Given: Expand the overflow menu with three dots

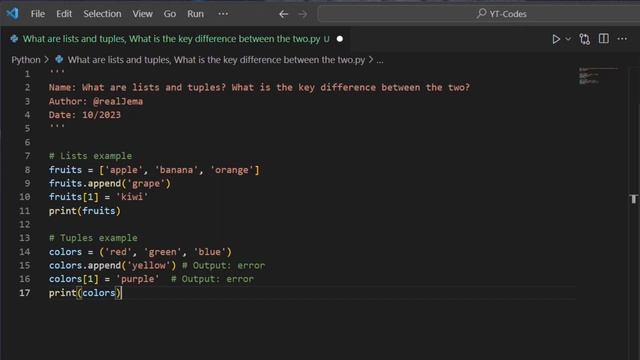Looking at the screenshot, I should pos(223,14).
